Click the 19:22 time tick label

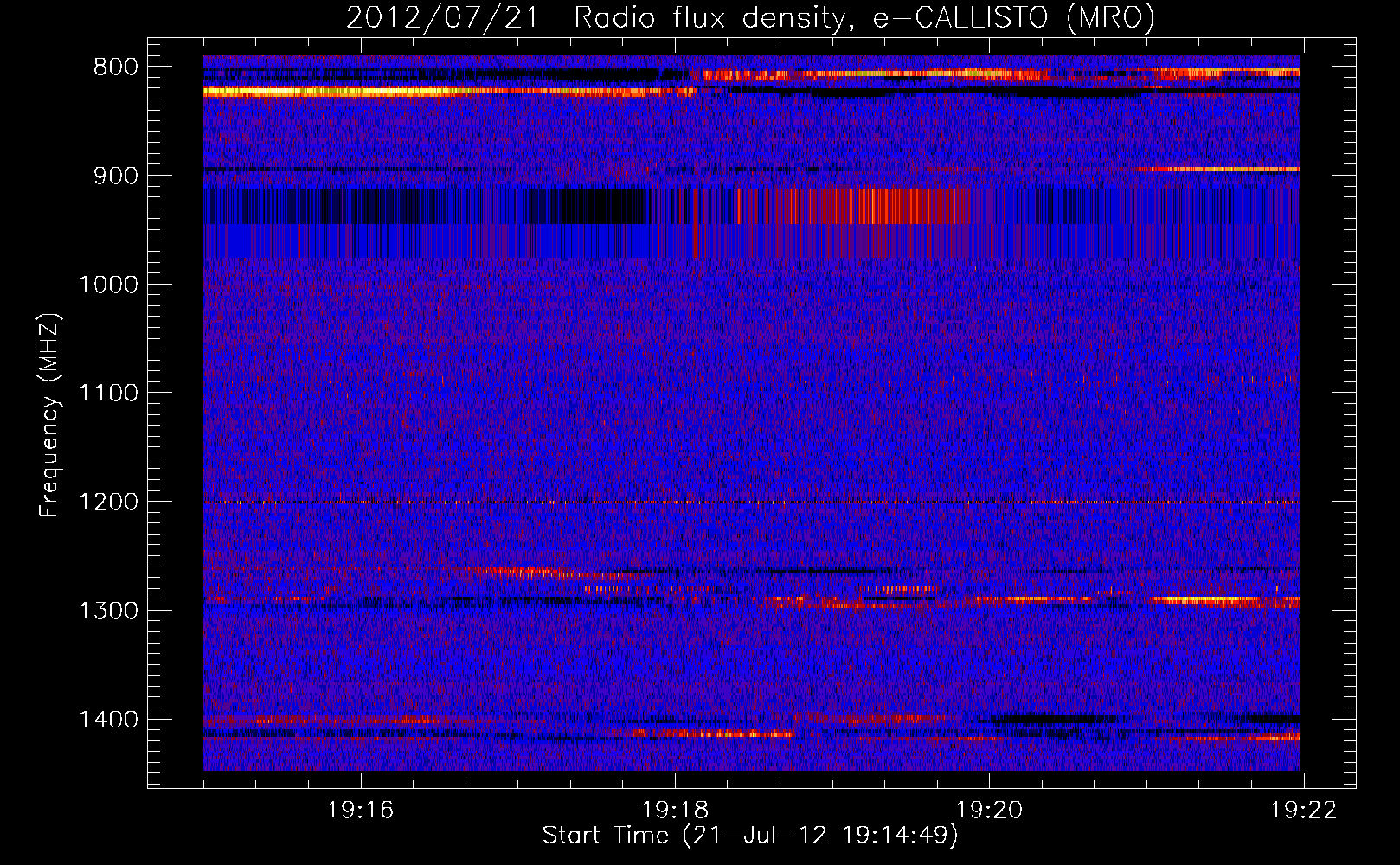[x=1303, y=810]
